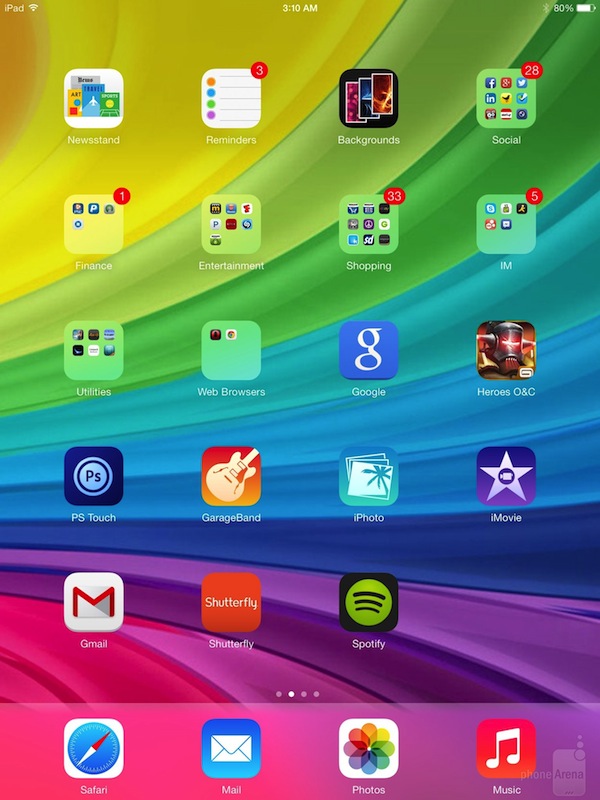Screen dimensions: 600x800
Task: Tap the IM folder badge showing 5
Action: pyautogui.click(x=534, y=196)
